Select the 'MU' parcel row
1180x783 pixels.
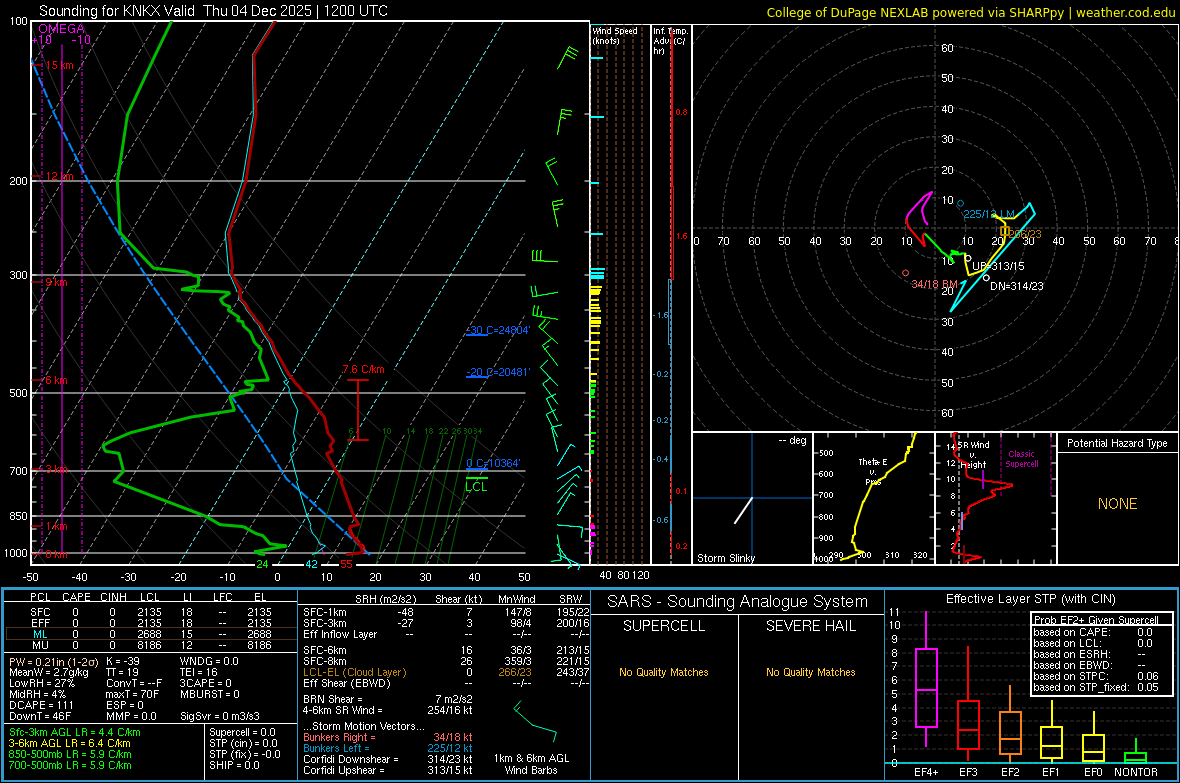[x=151, y=645]
